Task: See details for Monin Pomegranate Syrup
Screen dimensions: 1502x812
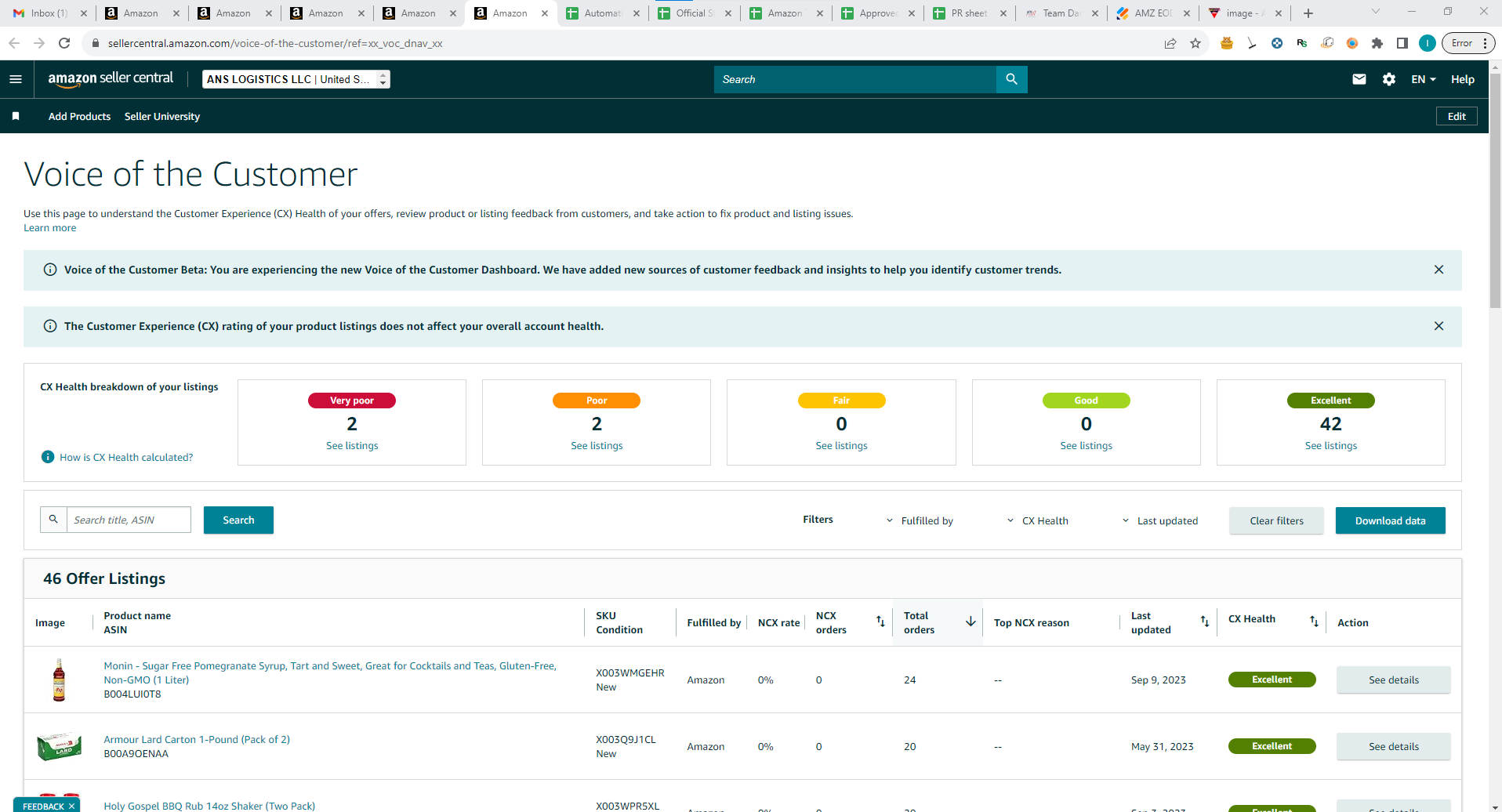Action: [x=1393, y=680]
